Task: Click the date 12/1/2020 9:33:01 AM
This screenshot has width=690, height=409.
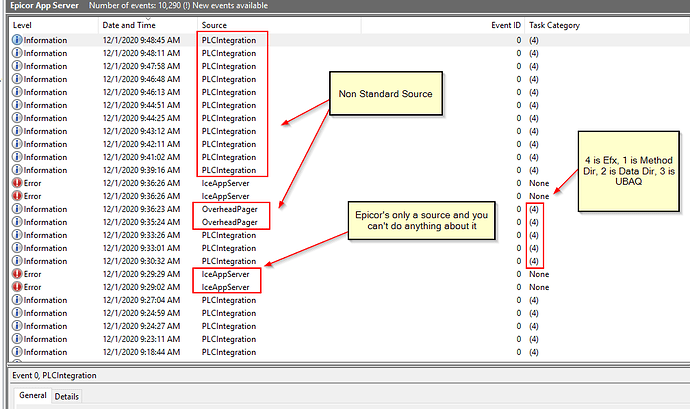Action: [x=141, y=248]
